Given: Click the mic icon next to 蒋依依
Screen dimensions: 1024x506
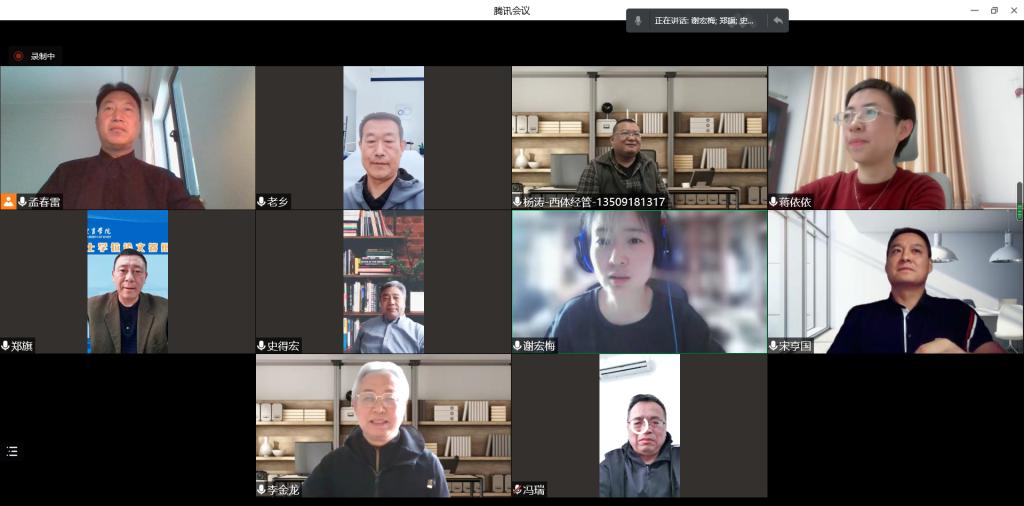Looking at the screenshot, I should tap(774, 202).
